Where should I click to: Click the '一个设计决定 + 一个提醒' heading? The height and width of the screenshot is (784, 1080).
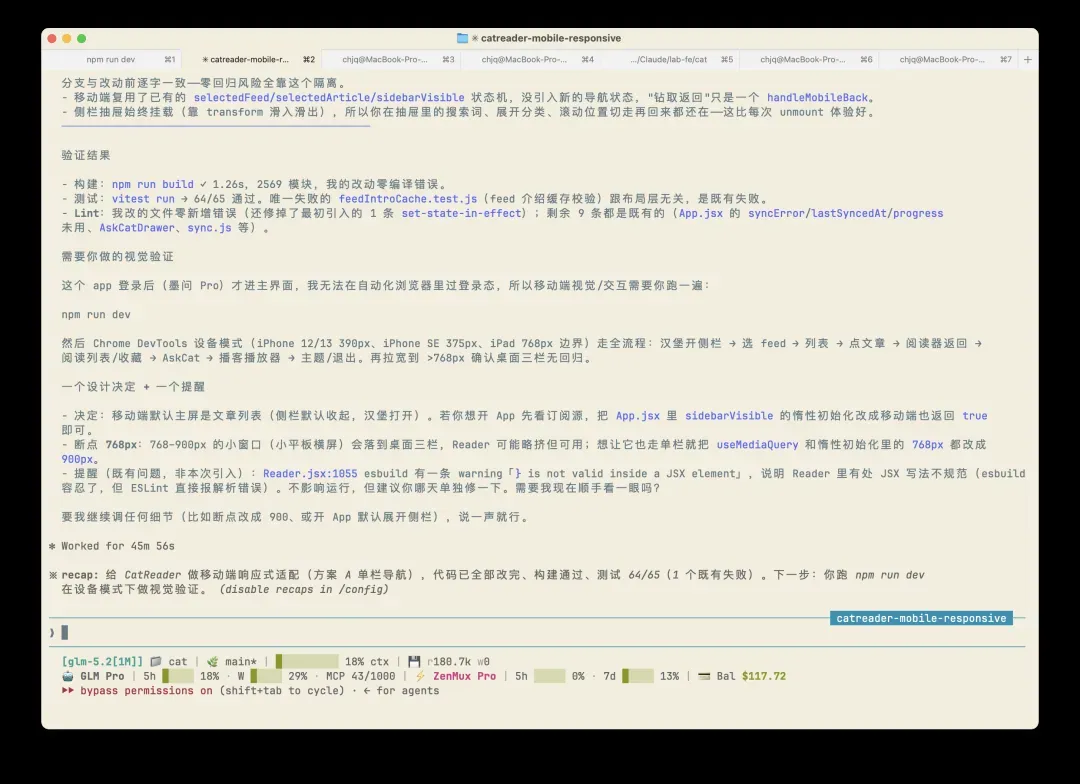coord(133,387)
